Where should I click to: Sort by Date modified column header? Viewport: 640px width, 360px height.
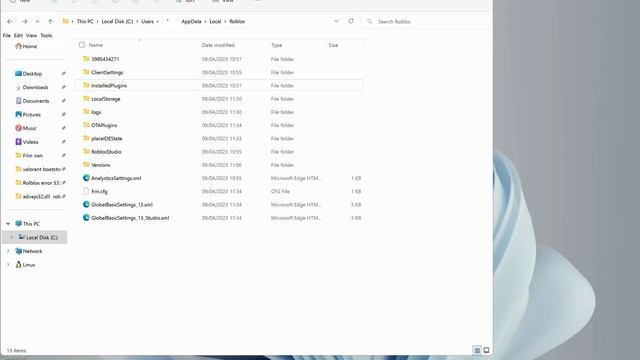coord(218,45)
